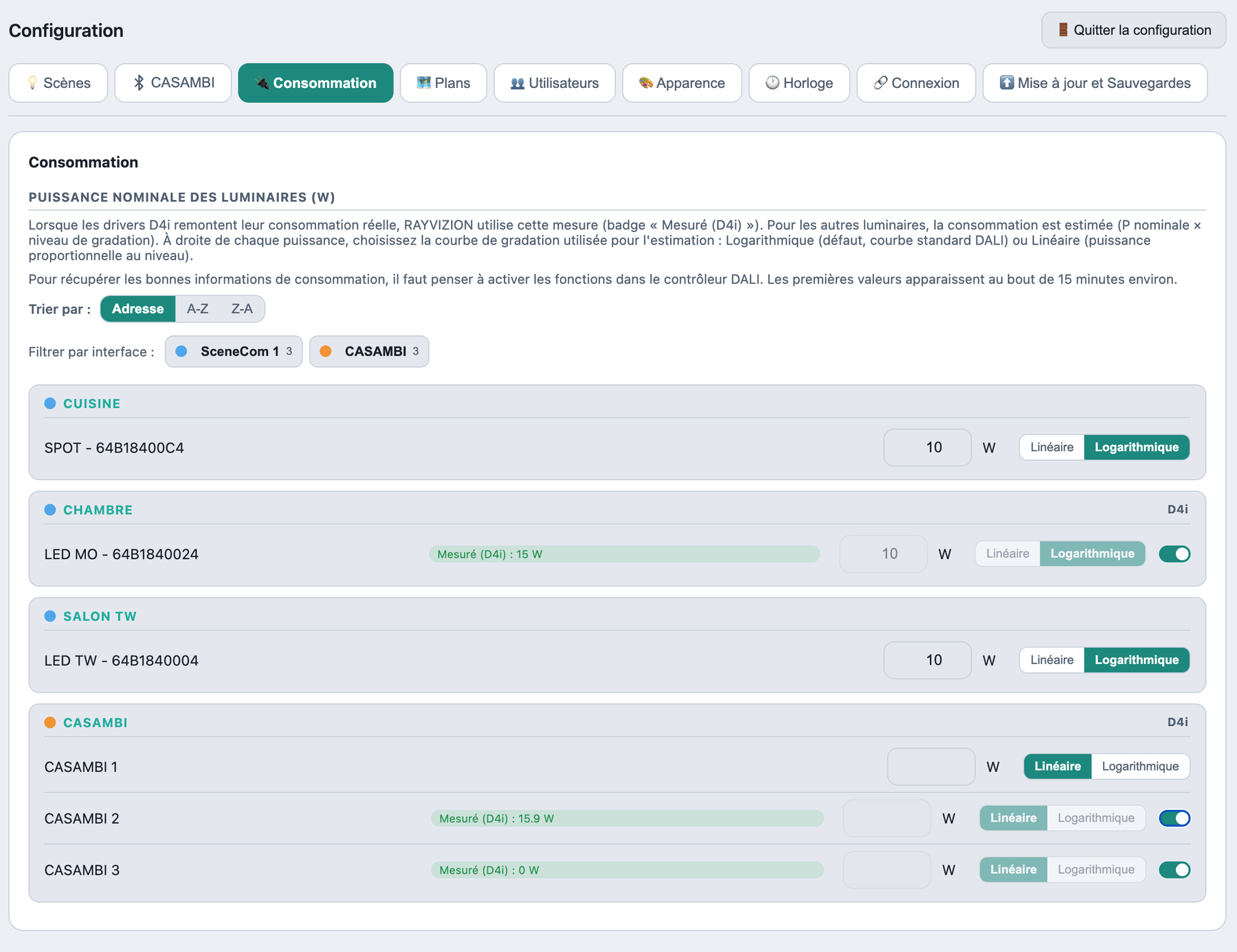Select Linéaire for CASAMBI 3
1237x952 pixels.
pyautogui.click(x=1014, y=870)
